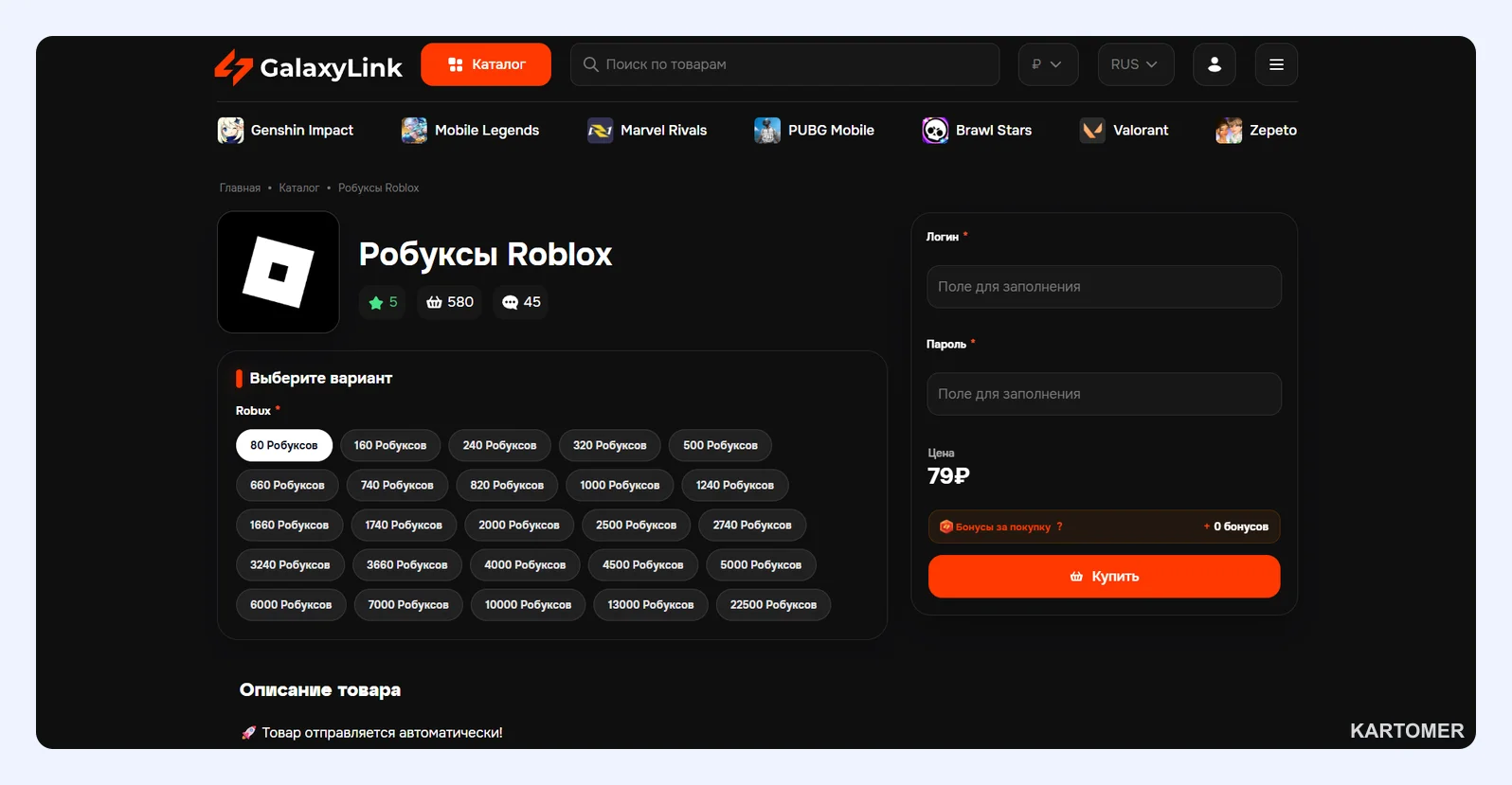Open the hamburger menu icon
The width and height of the screenshot is (1512, 785).
click(1276, 64)
